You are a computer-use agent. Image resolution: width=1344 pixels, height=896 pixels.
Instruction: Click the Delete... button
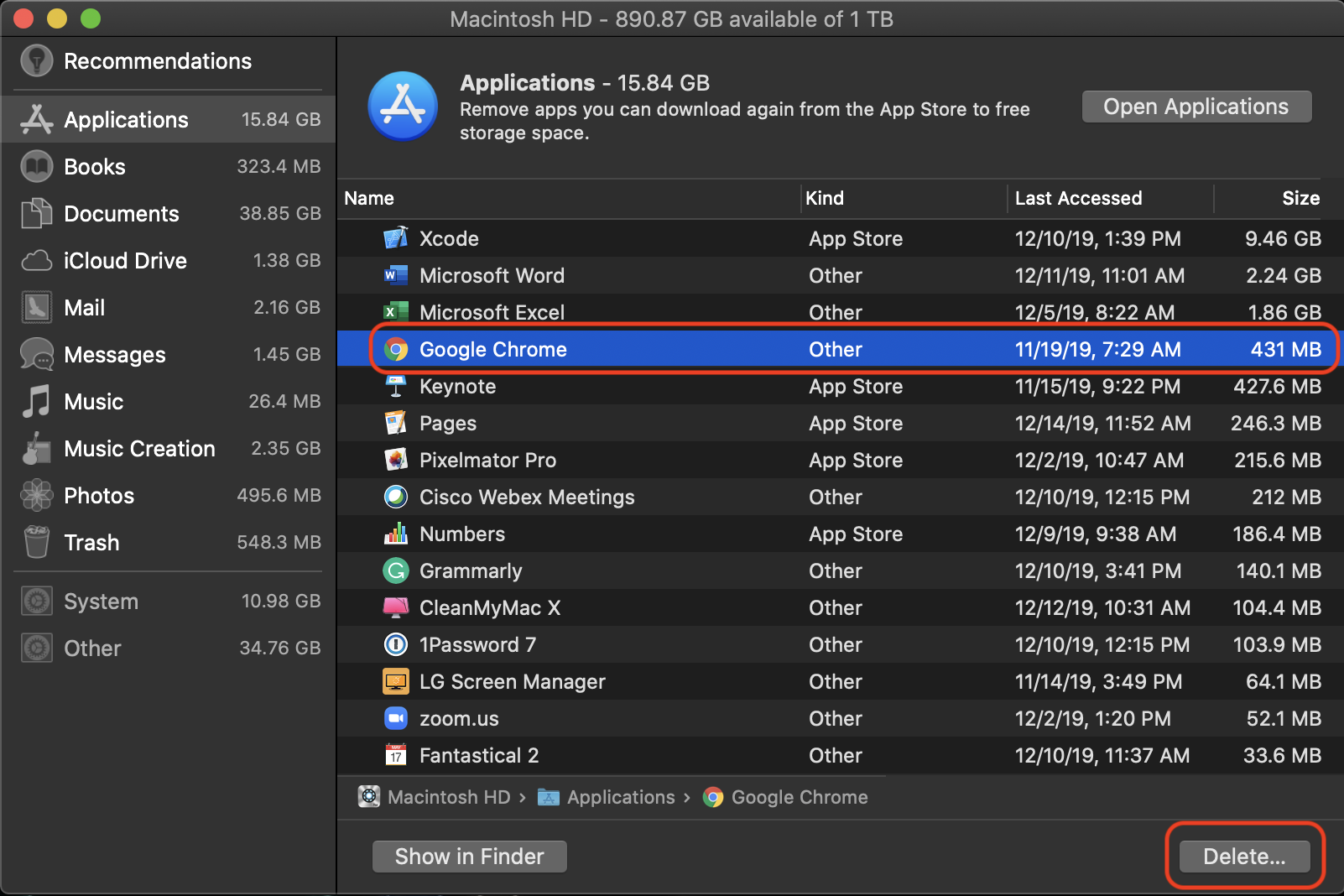pyautogui.click(x=1244, y=857)
